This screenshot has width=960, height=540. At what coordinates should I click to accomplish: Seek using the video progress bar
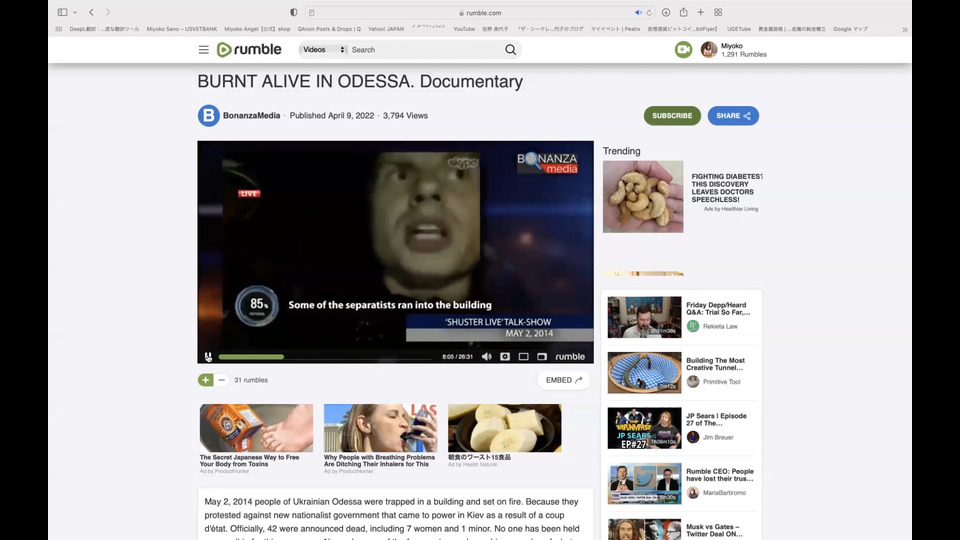pos(326,356)
